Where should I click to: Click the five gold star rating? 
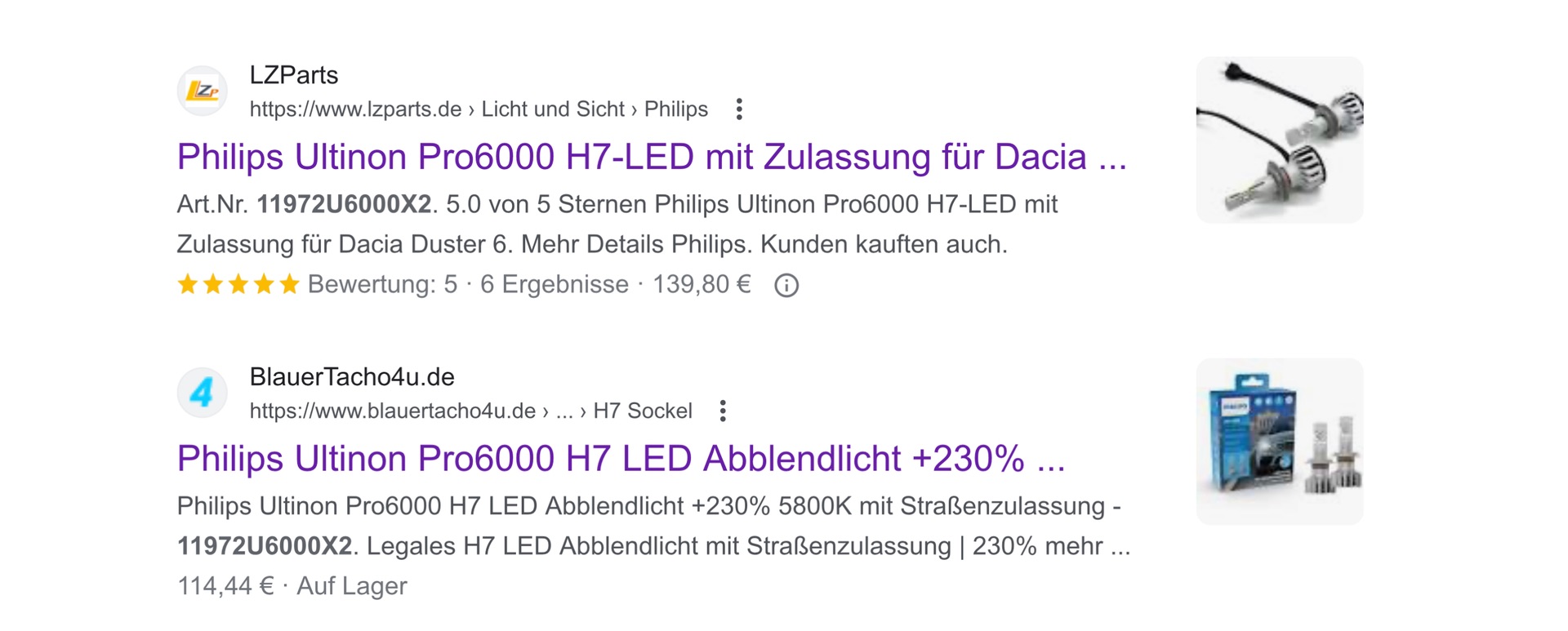pyautogui.click(x=238, y=285)
